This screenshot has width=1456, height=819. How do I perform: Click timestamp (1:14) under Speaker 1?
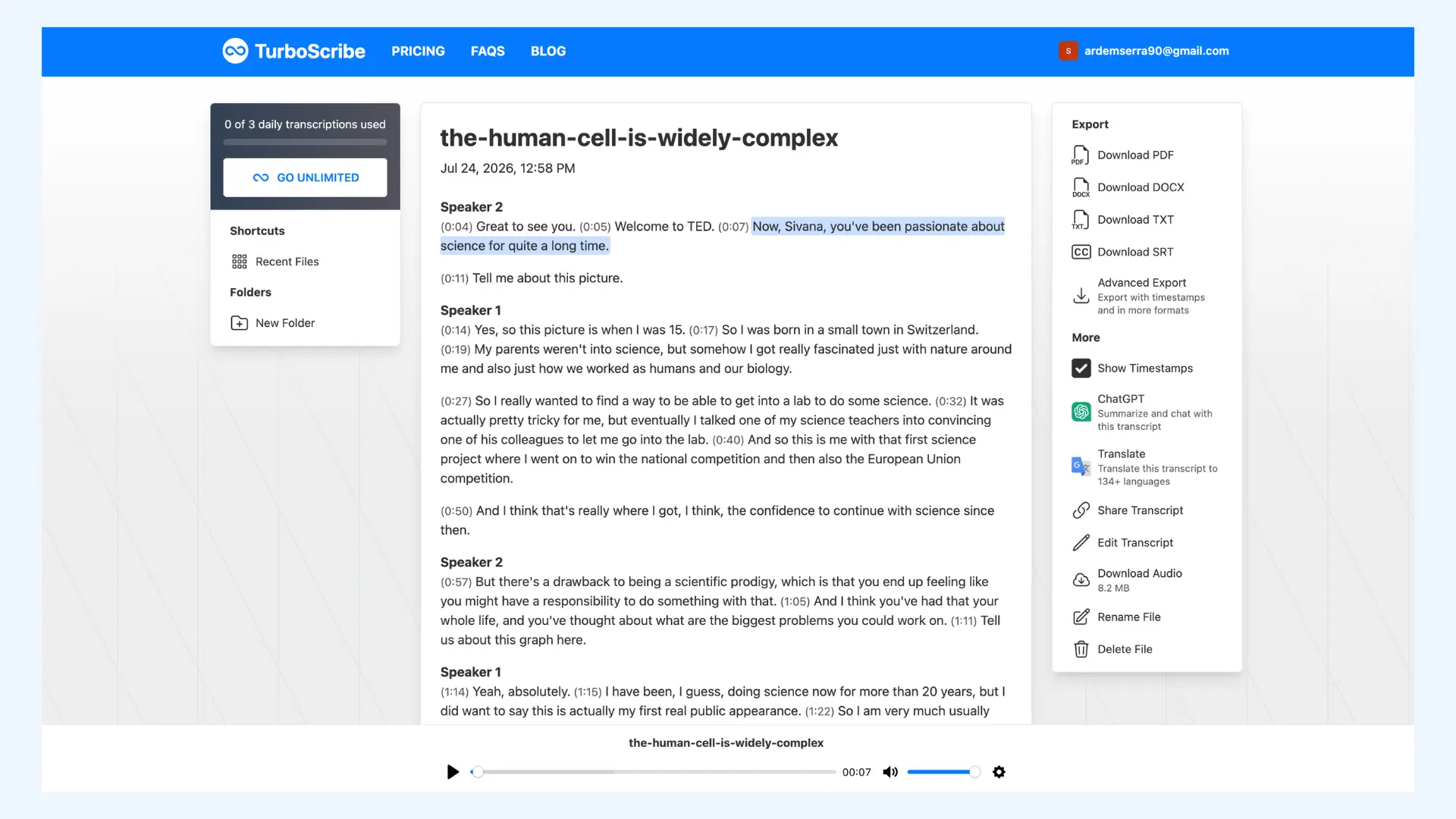pos(455,692)
